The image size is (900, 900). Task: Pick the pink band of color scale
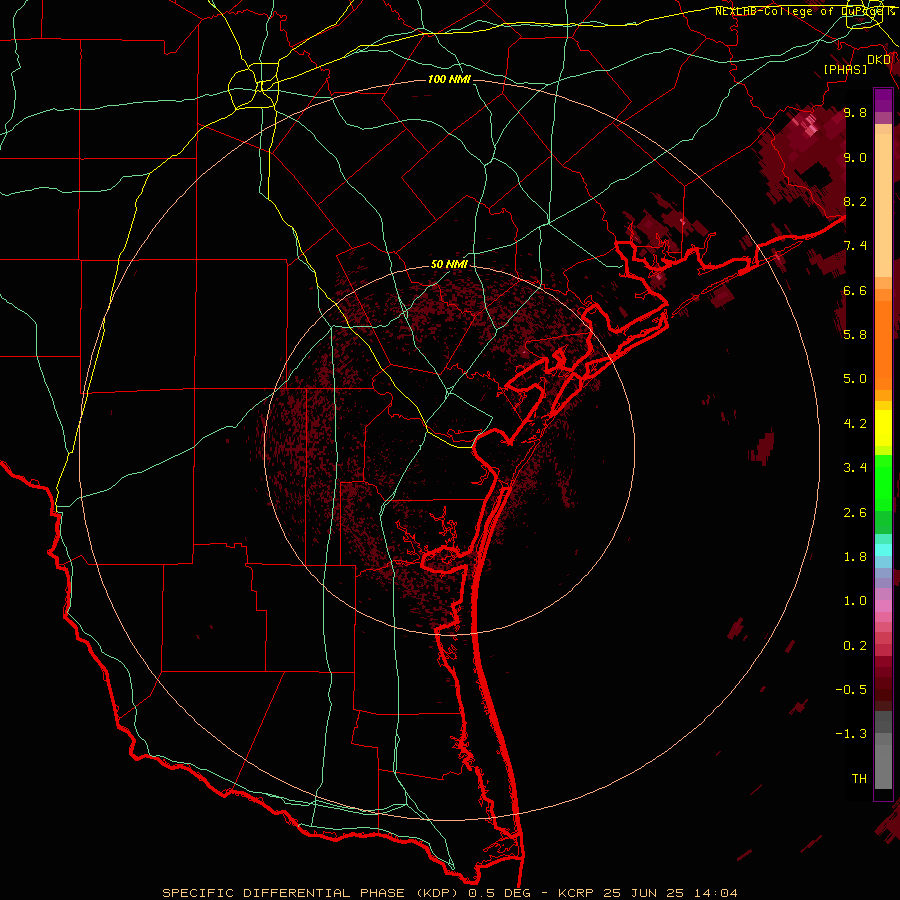click(x=883, y=606)
